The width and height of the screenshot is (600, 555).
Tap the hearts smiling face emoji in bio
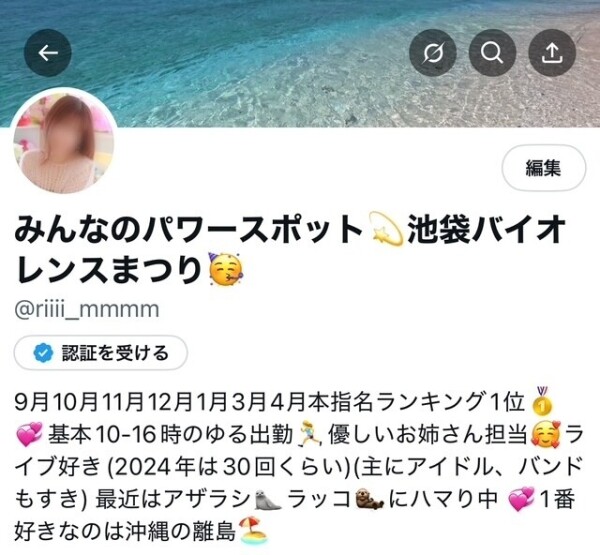(546, 434)
